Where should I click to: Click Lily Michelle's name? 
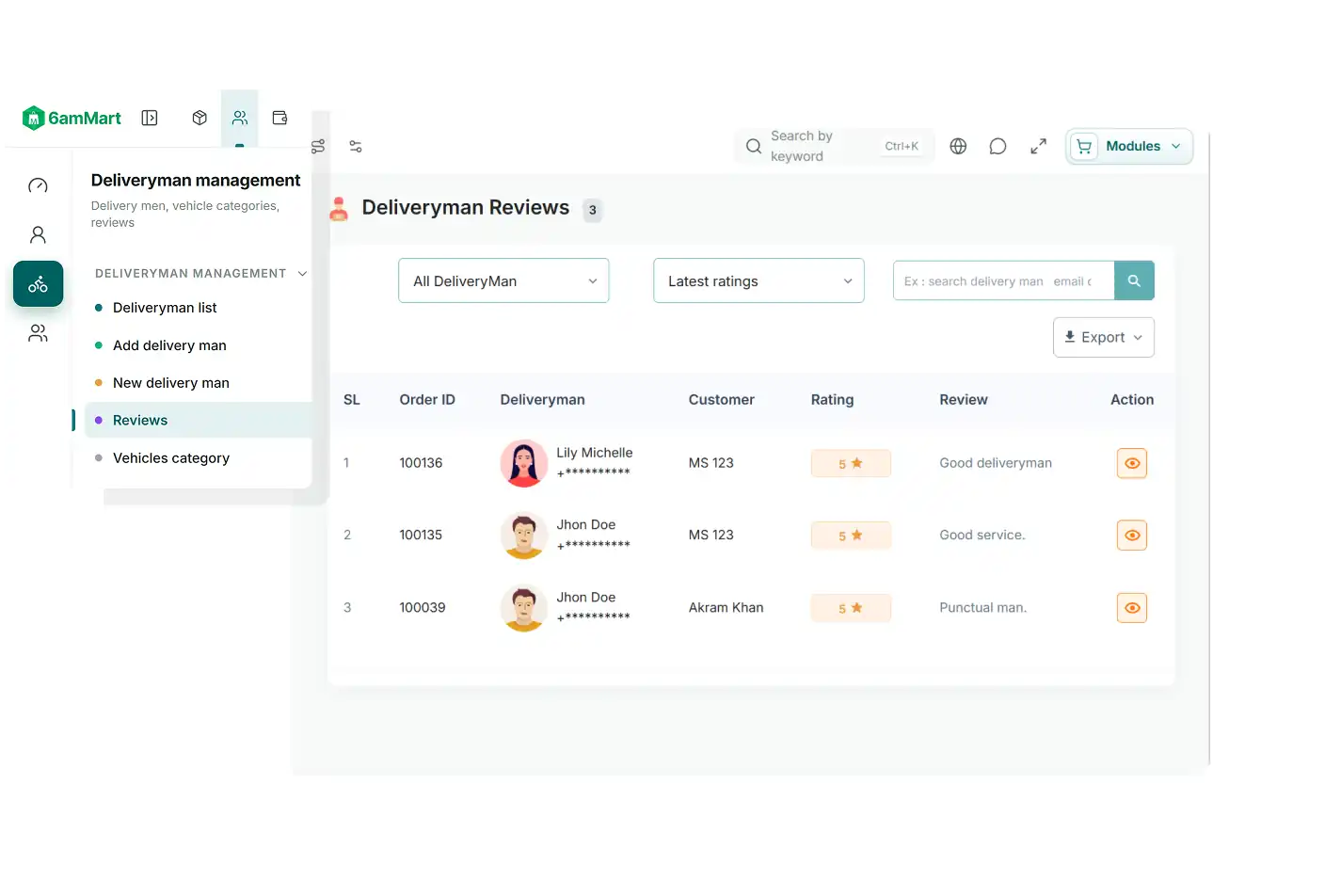[595, 453]
